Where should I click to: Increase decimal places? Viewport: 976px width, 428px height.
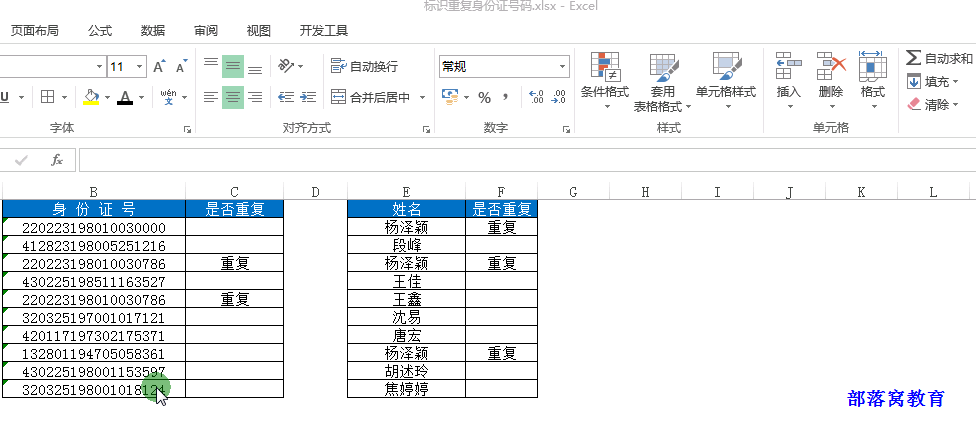pyautogui.click(x=537, y=97)
